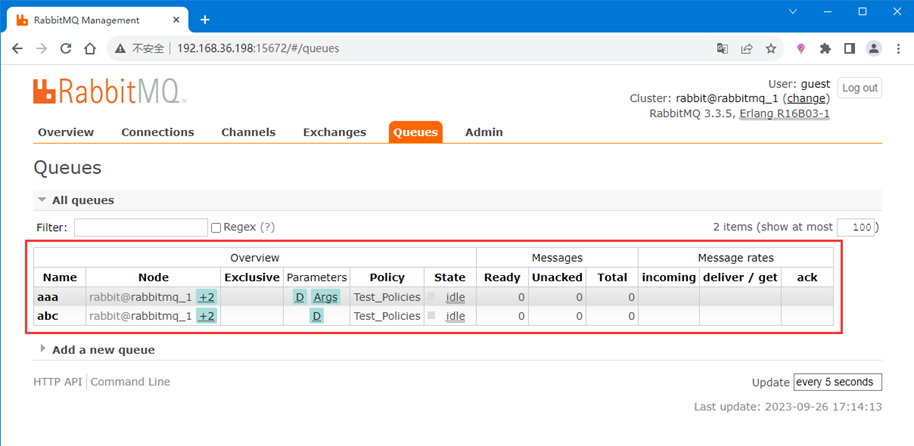Sort by the State column header
The height and width of the screenshot is (446, 914).
(450, 278)
